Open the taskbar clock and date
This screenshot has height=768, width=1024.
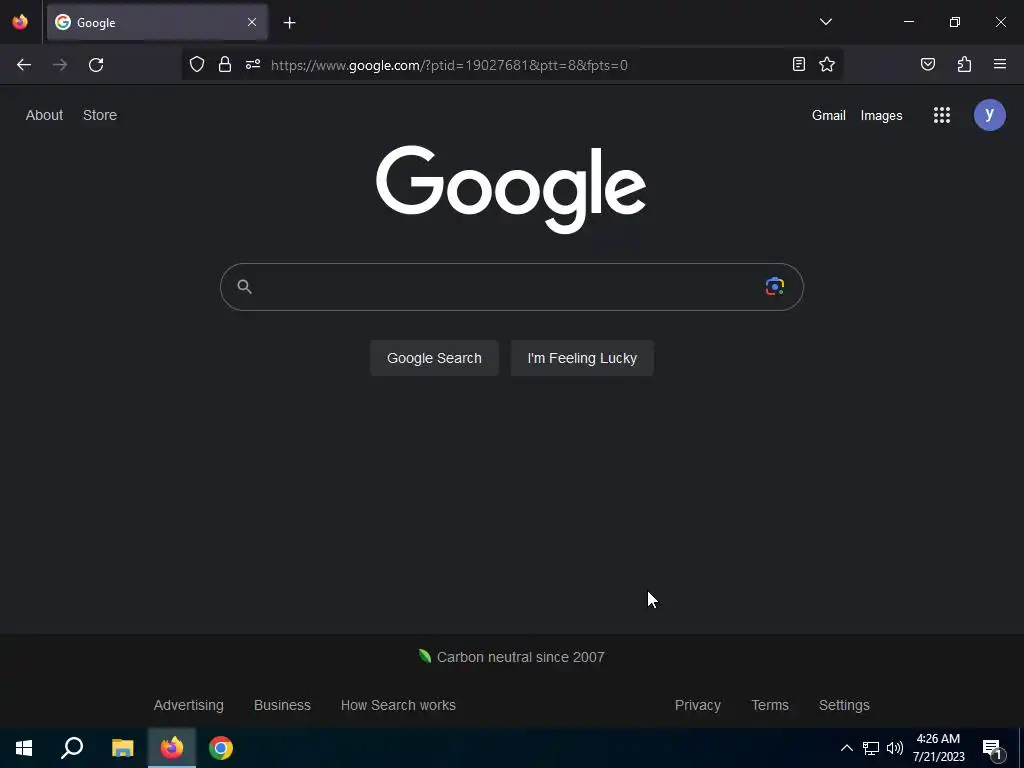tap(938, 748)
